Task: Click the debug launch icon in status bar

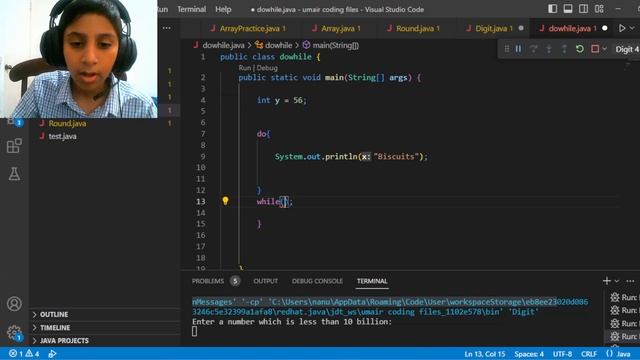Action: click(52, 353)
